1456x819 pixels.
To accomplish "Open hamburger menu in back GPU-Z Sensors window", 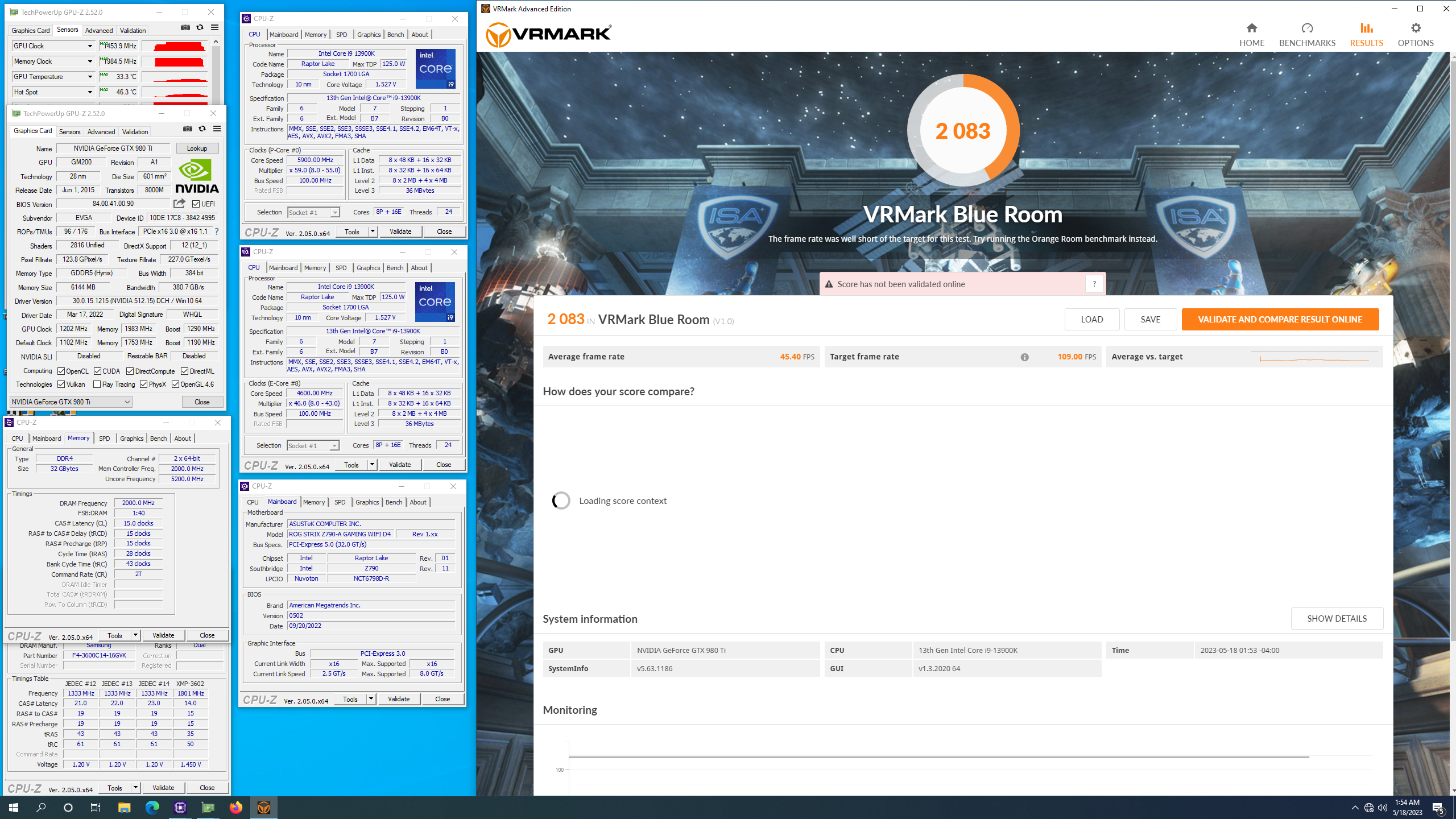I will [214, 28].
